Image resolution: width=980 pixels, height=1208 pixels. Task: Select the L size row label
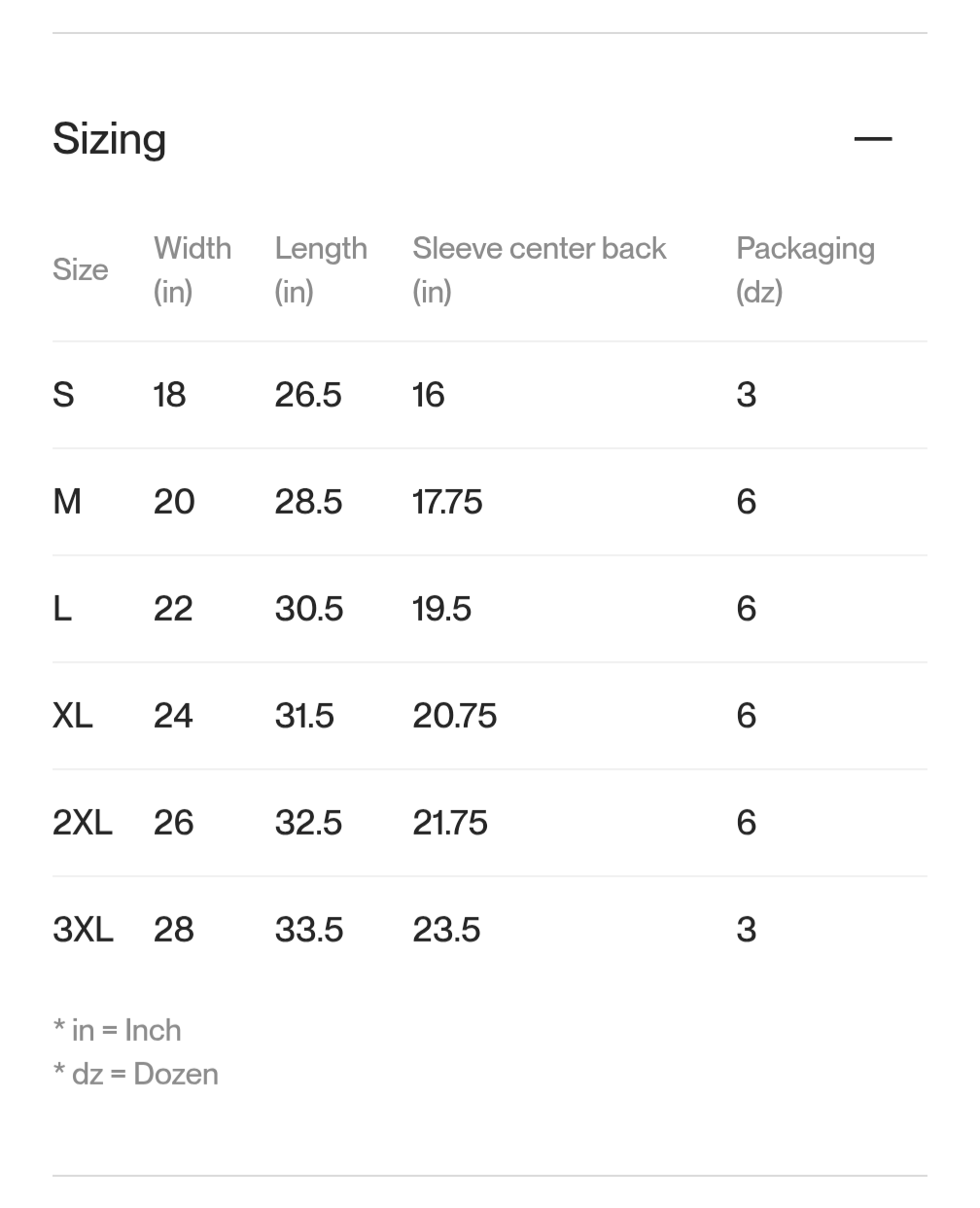coord(62,609)
